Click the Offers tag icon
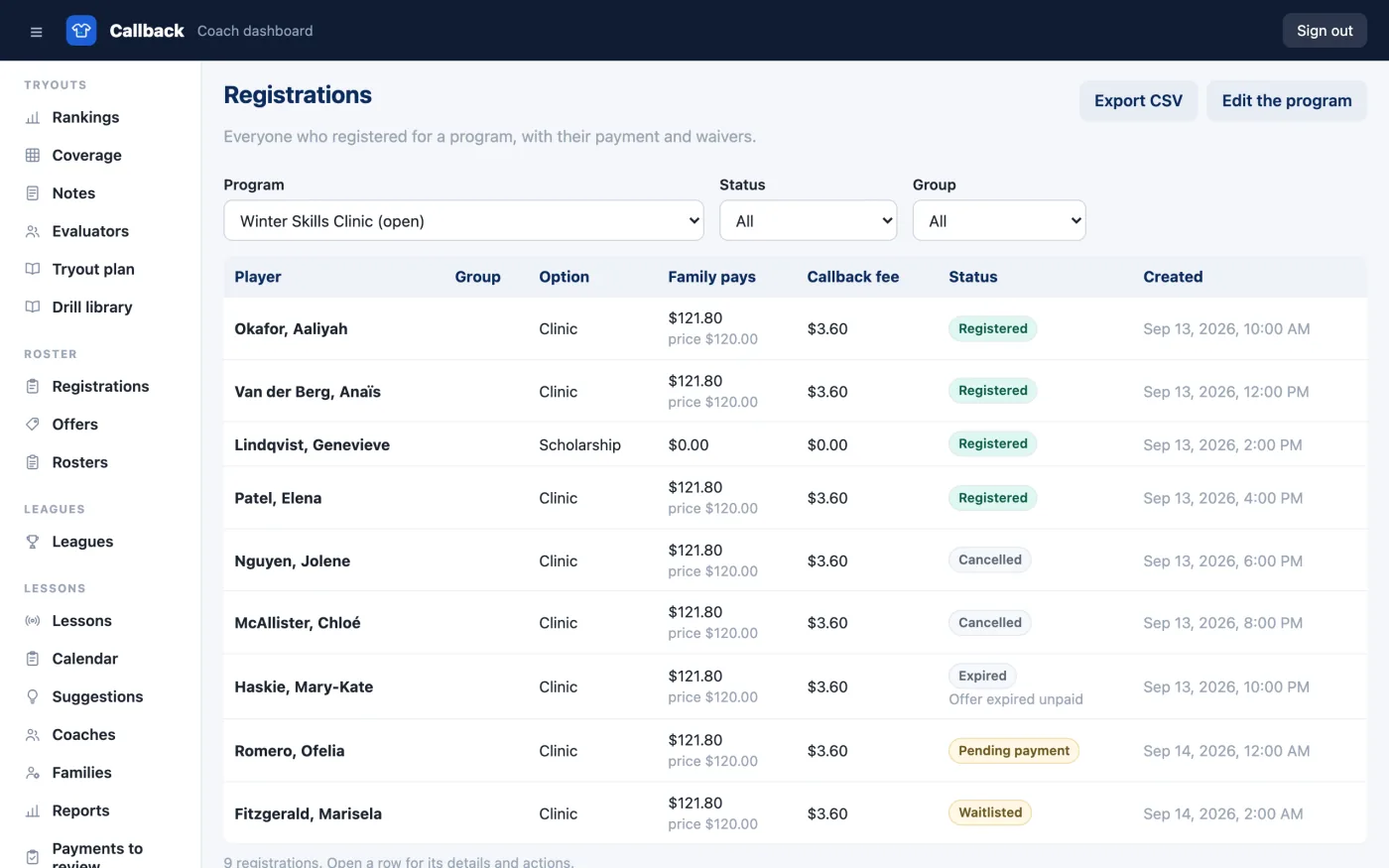This screenshot has width=1389, height=868. (x=33, y=425)
